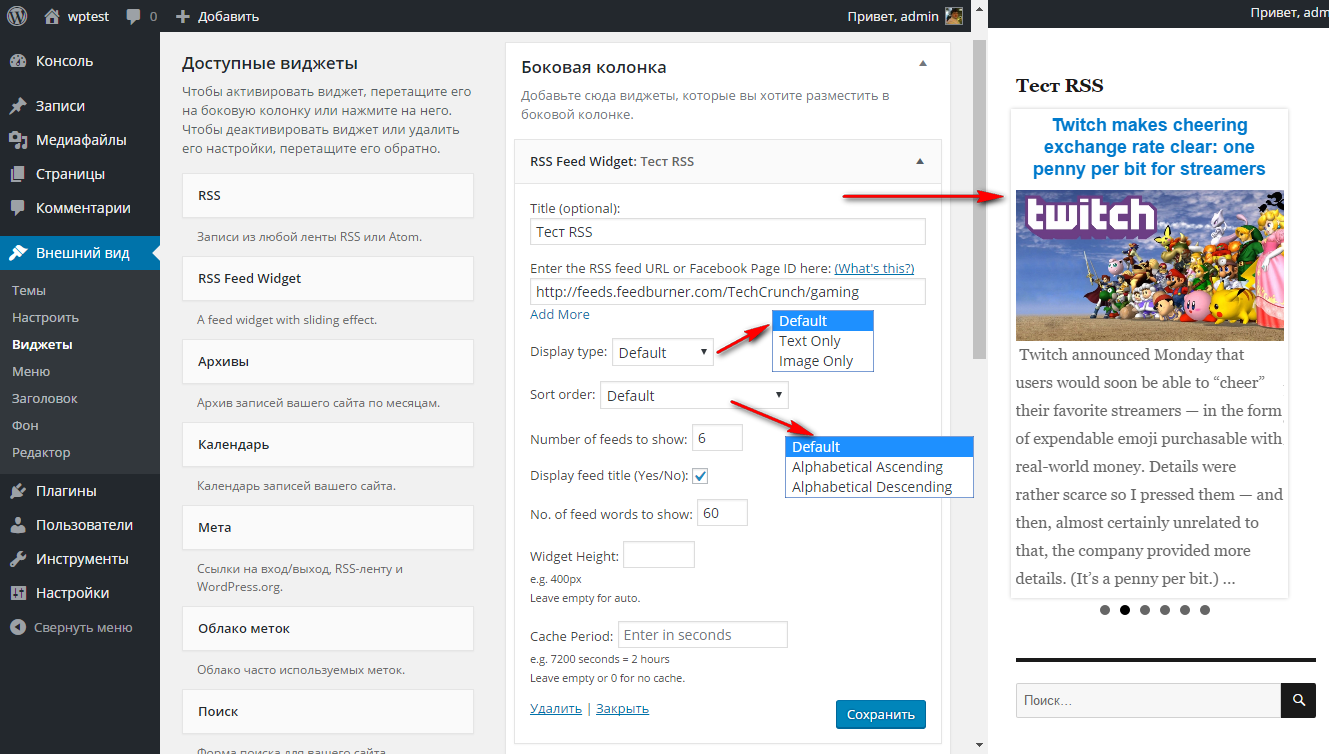Click the Пользователи user icon
The height and width of the screenshot is (754, 1329).
click(x=18, y=525)
